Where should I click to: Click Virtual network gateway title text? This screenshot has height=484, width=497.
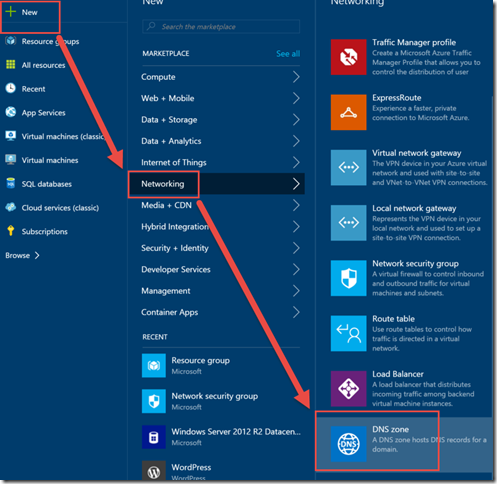(417, 153)
